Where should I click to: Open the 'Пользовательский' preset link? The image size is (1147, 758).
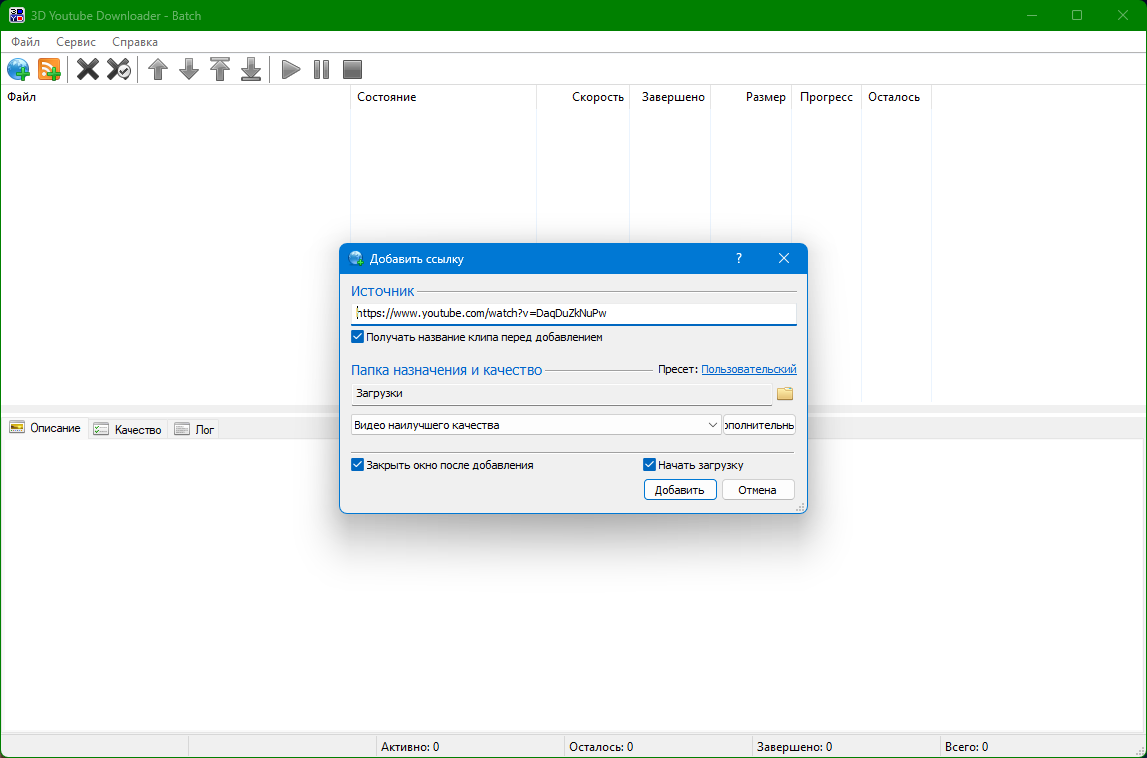[x=748, y=370]
